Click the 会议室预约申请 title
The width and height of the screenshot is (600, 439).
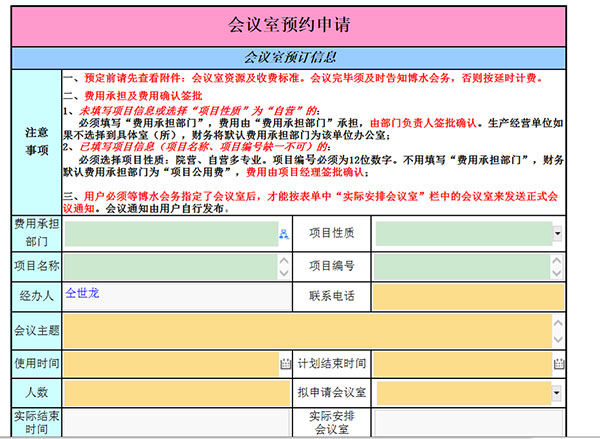(x=289, y=25)
